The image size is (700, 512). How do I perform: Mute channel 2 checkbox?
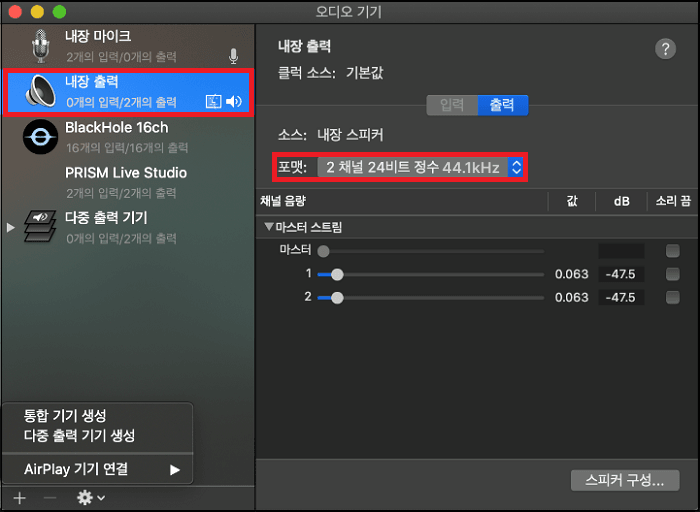tap(672, 297)
